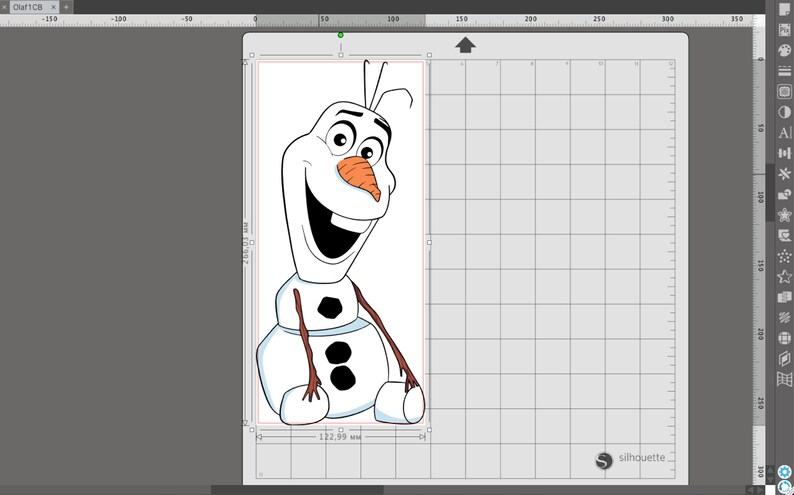Open the Shear/3D folded panel icon
794x495 pixels.
(x=784, y=358)
